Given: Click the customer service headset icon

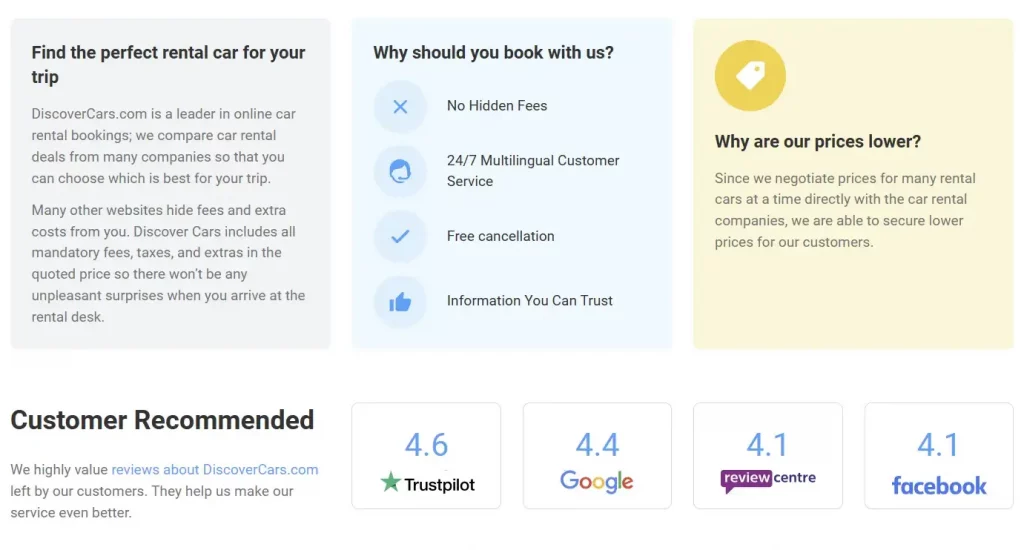Looking at the screenshot, I should coord(400,171).
